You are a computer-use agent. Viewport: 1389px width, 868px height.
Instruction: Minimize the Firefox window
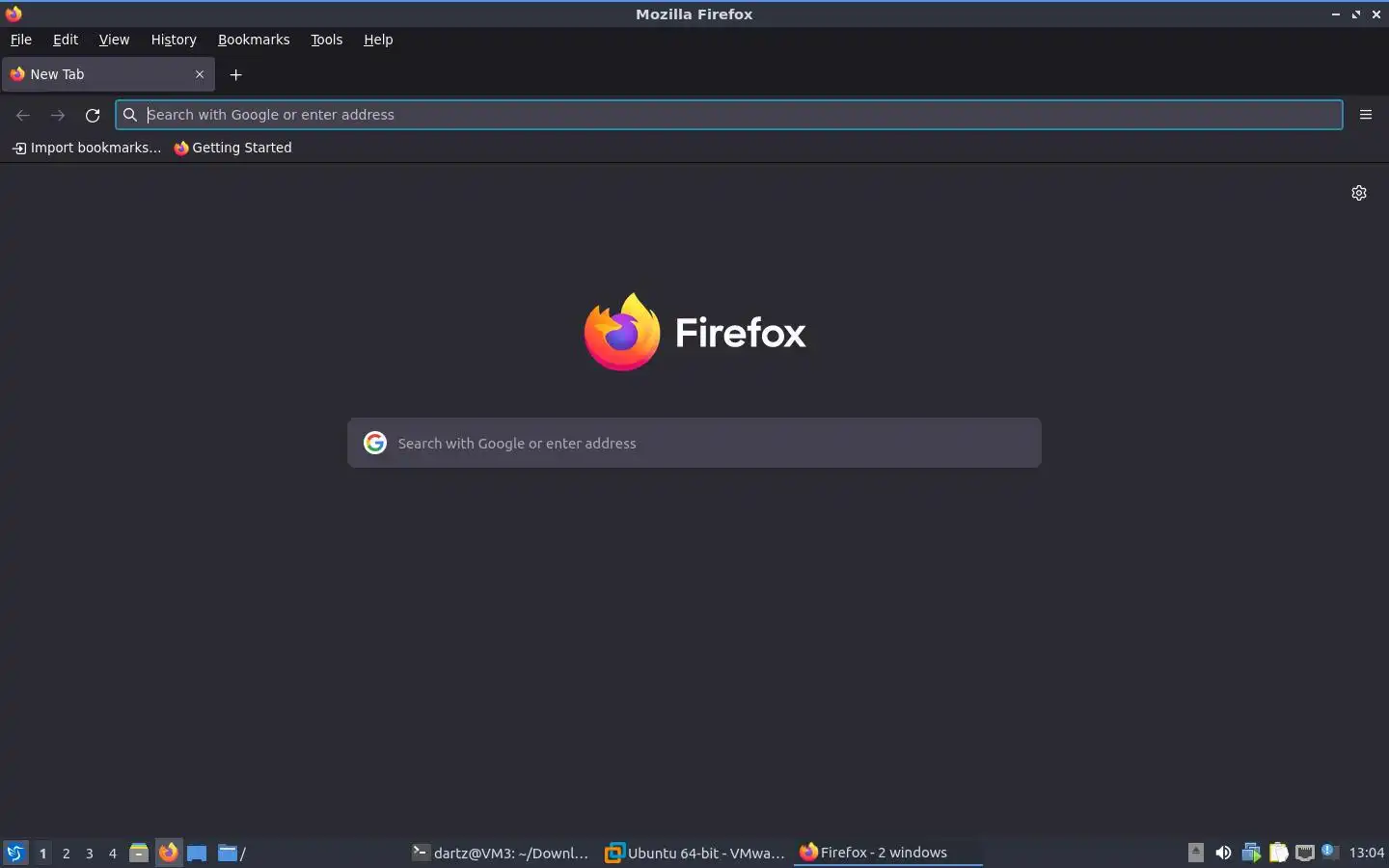pos(1336,14)
